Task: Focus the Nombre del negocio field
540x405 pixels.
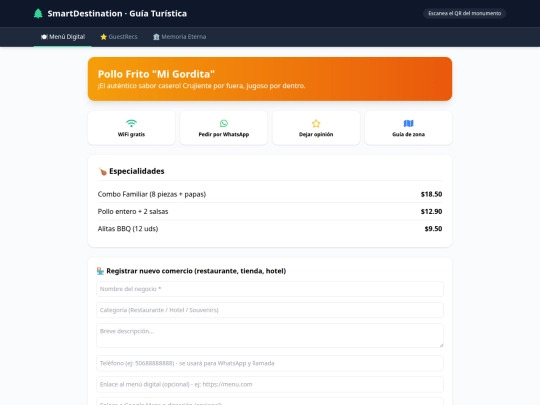Action: tap(270, 289)
